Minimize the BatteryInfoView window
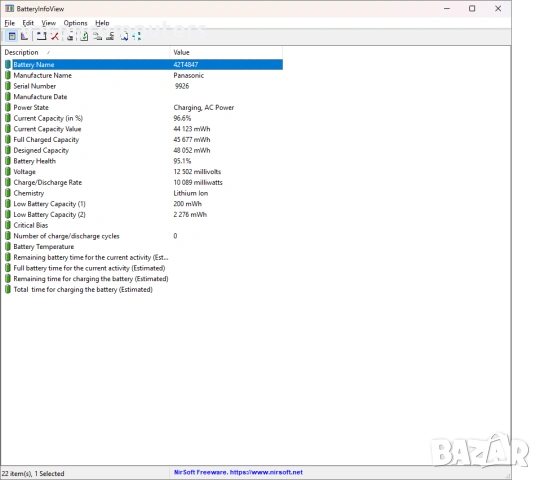This screenshot has height=480, width=541. tap(447, 9)
